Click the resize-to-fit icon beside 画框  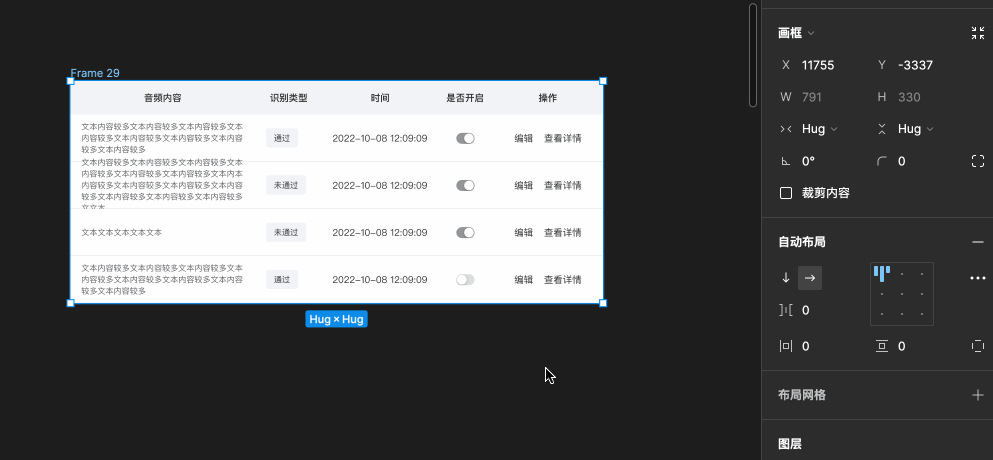[978, 34]
